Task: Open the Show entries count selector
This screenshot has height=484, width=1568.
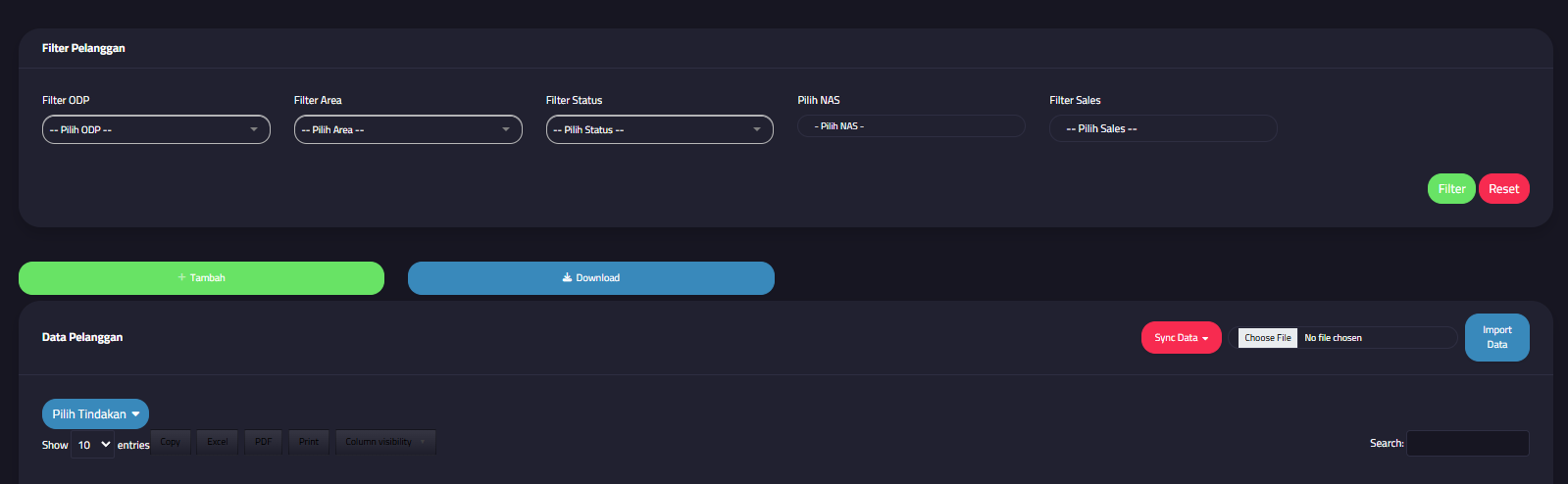Action: pos(93,445)
